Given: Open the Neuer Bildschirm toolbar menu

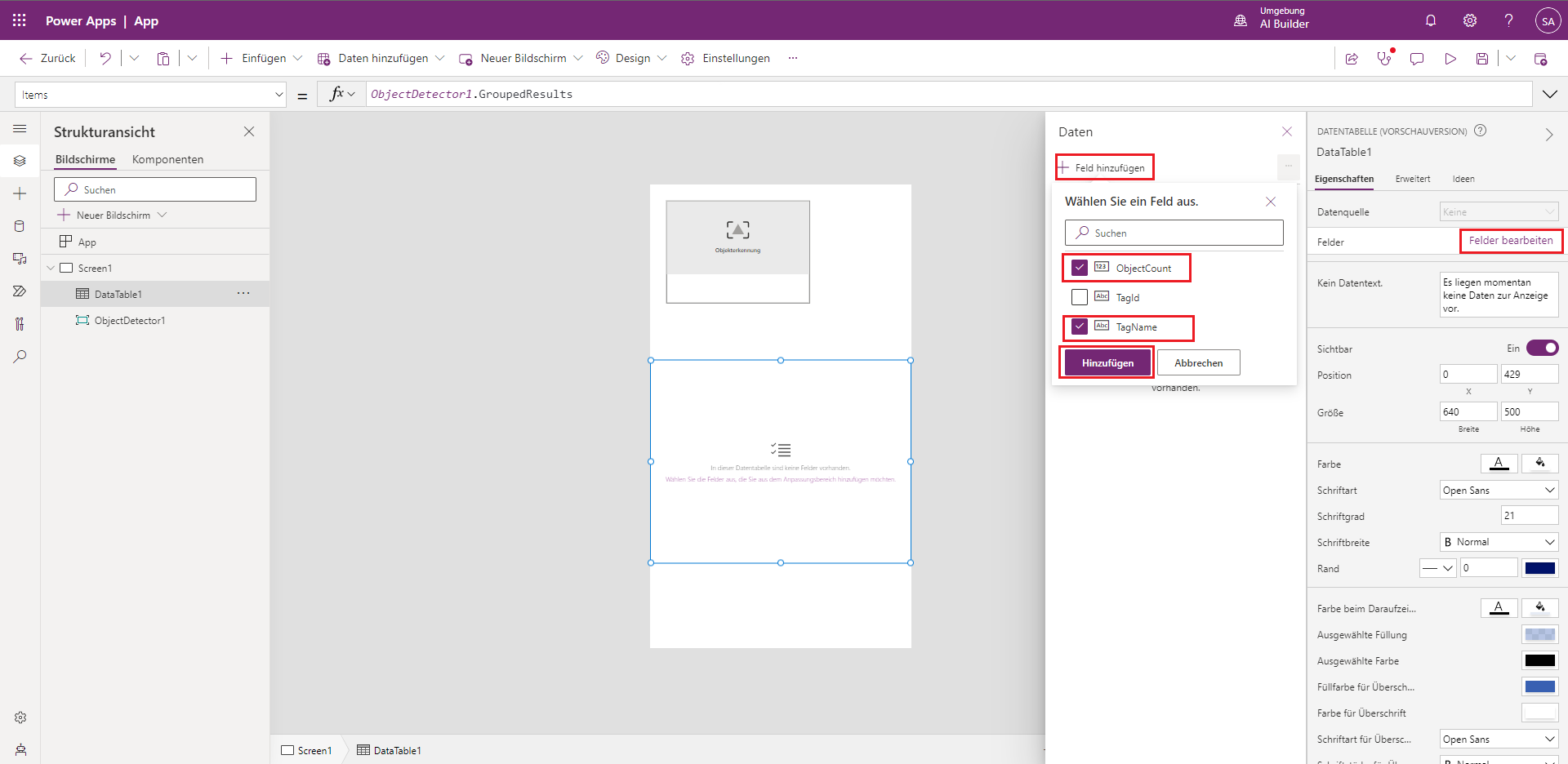Looking at the screenshot, I should coord(521,58).
